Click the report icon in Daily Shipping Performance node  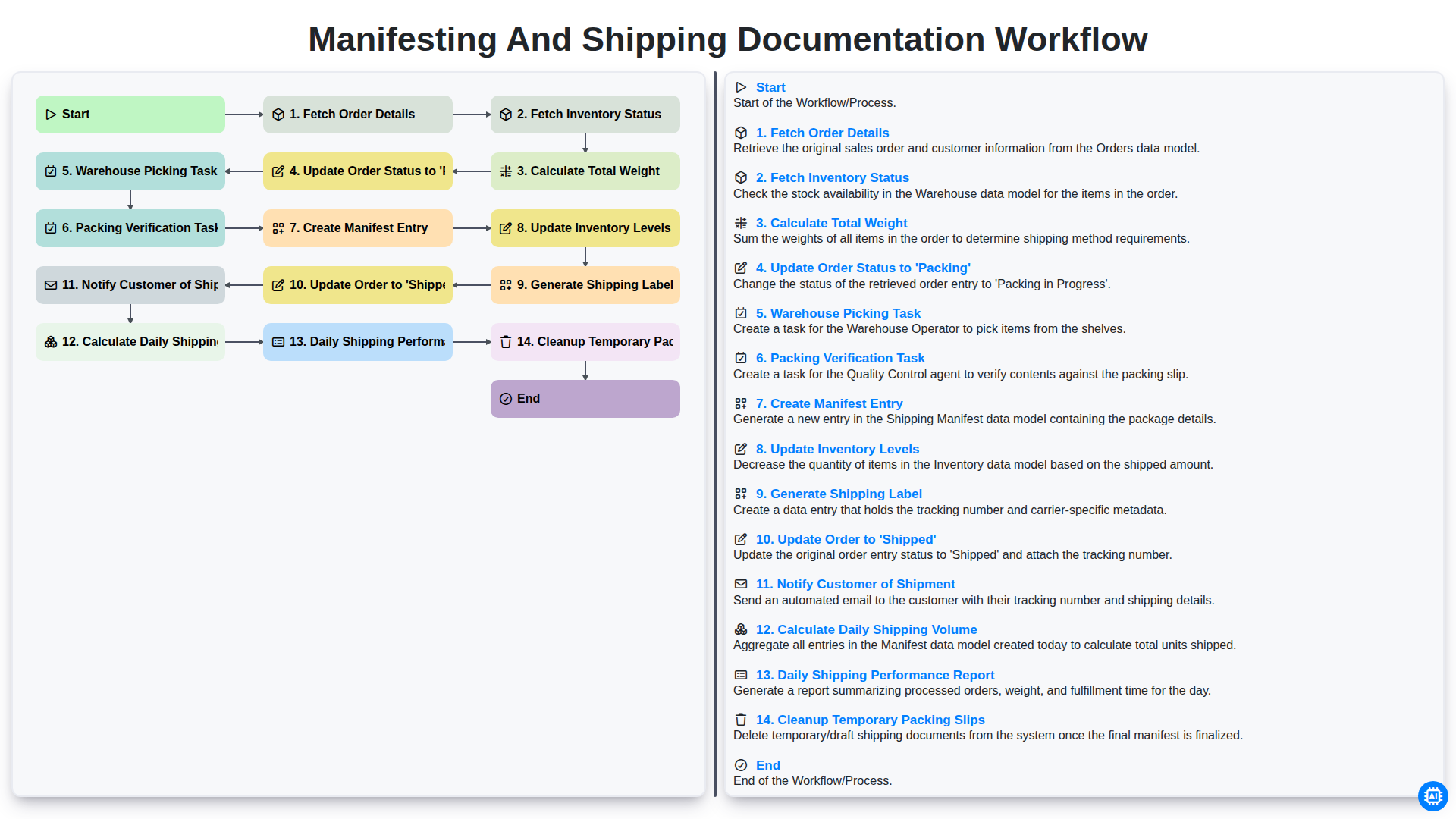pos(278,342)
